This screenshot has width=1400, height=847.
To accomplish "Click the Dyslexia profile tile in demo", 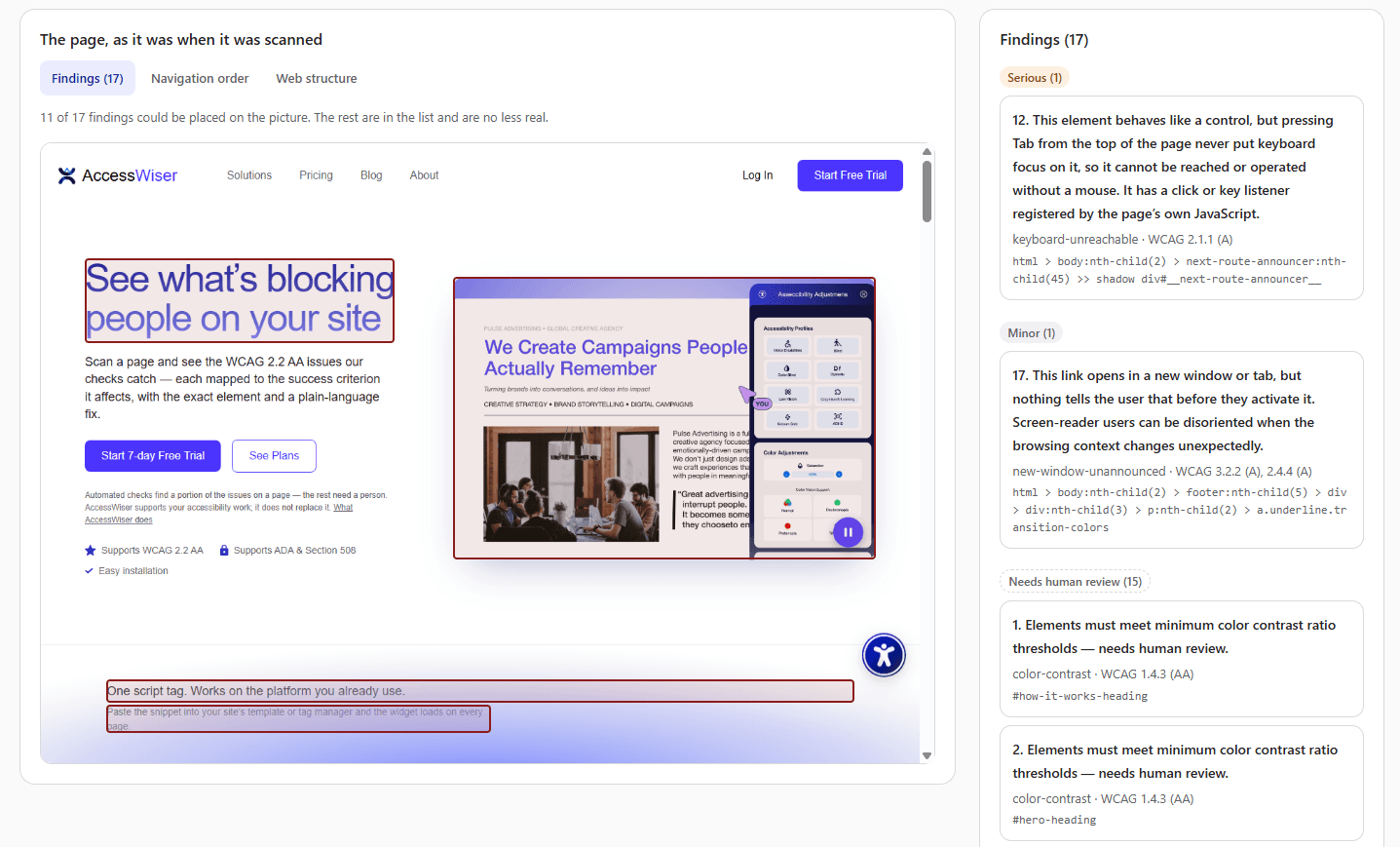I will pos(838,370).
